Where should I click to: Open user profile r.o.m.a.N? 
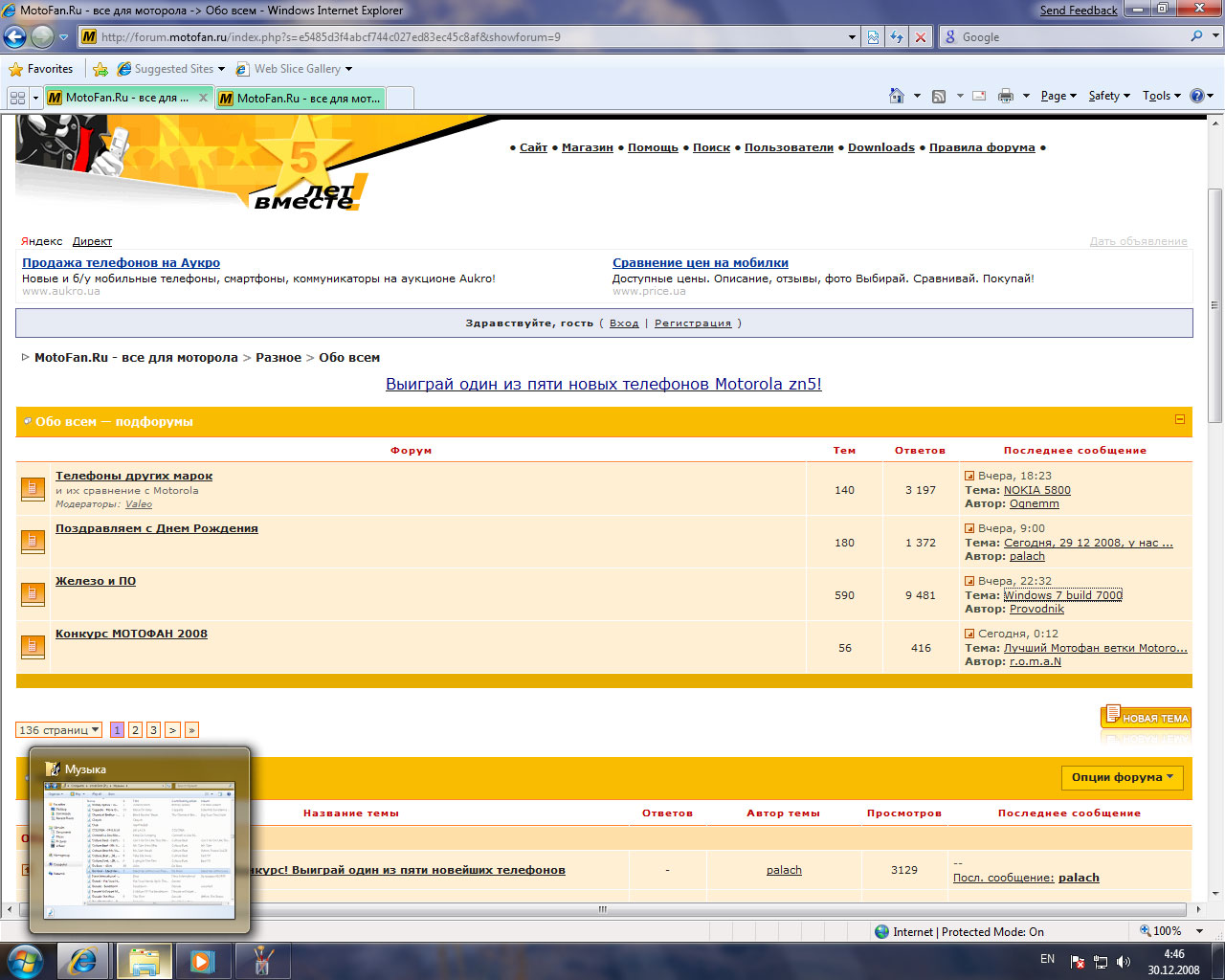tap(1036, 661)
